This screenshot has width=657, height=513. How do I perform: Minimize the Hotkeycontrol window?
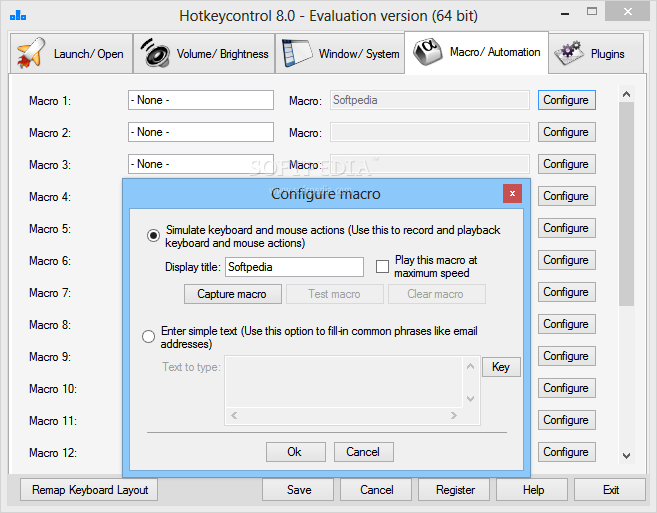coord(565,13)
